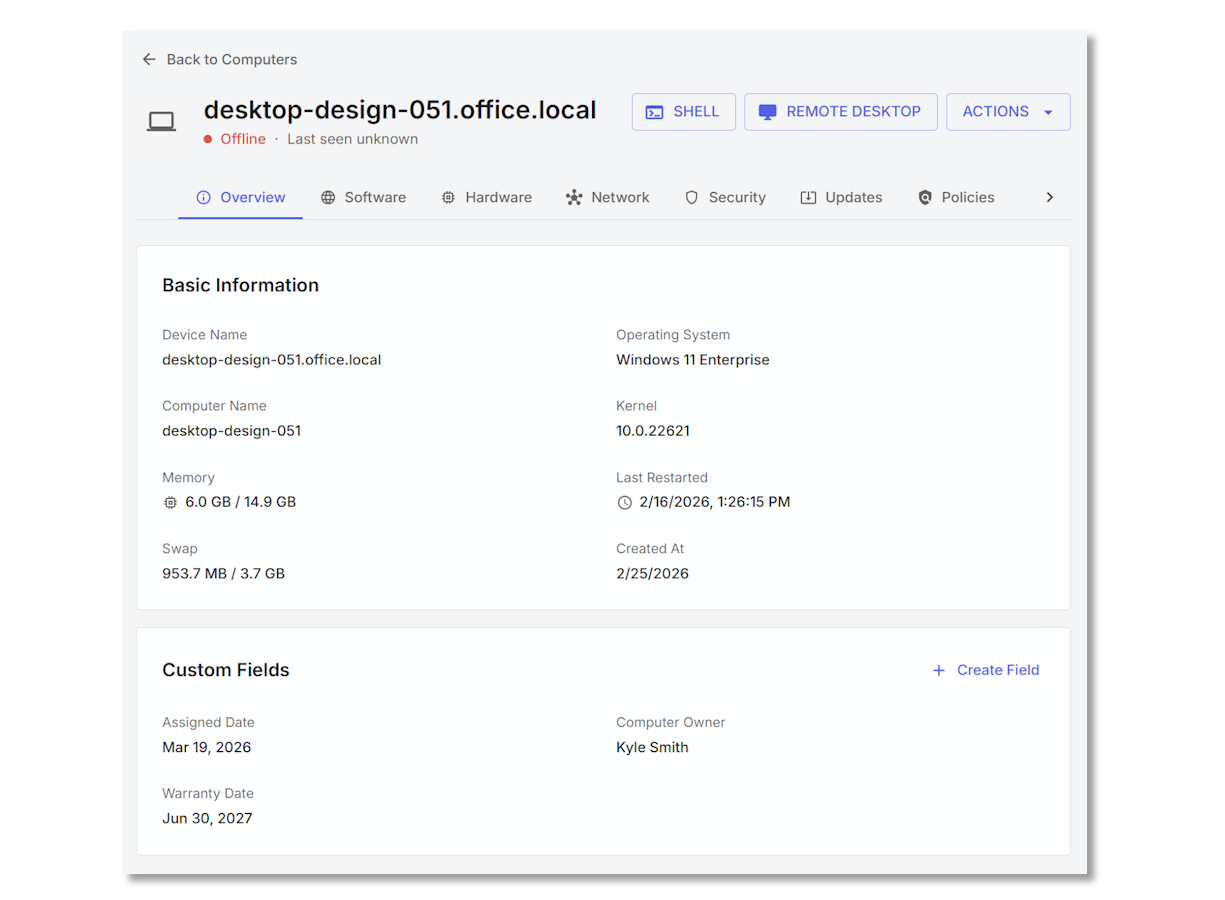The width and height of the screenshot is (1225, 900).
Task: Click the Overview info icon
Action: pos(204,198)
